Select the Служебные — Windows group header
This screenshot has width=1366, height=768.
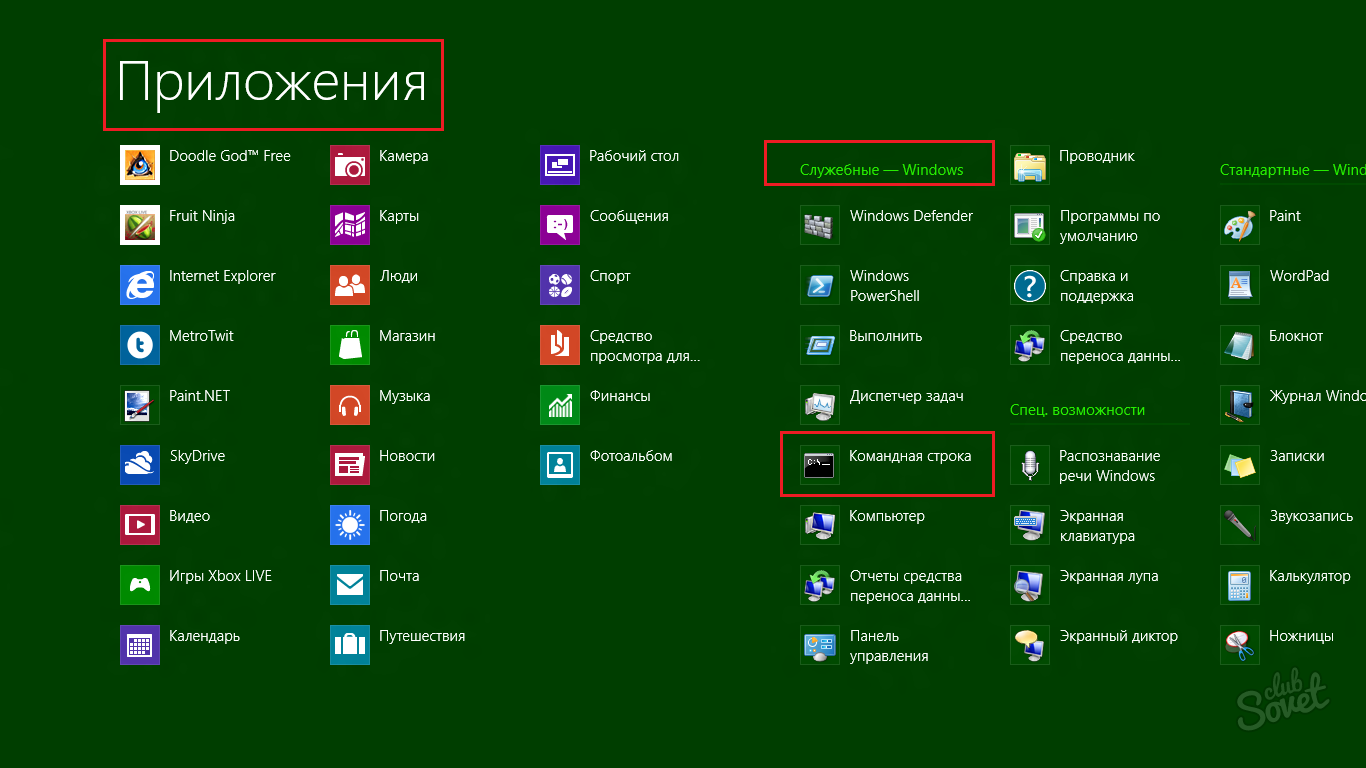[x=881, y=170]
